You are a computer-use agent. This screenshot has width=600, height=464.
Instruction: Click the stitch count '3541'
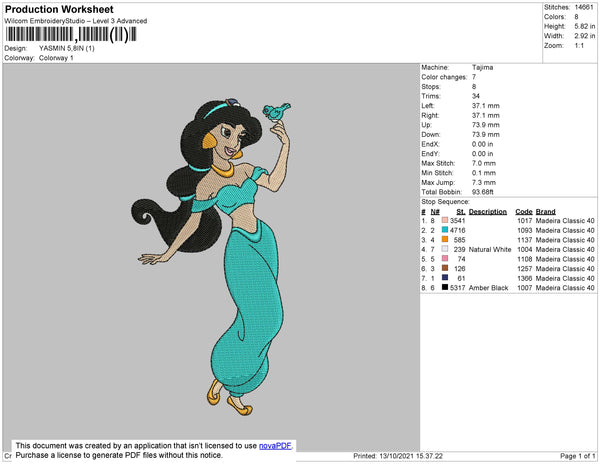458,221
